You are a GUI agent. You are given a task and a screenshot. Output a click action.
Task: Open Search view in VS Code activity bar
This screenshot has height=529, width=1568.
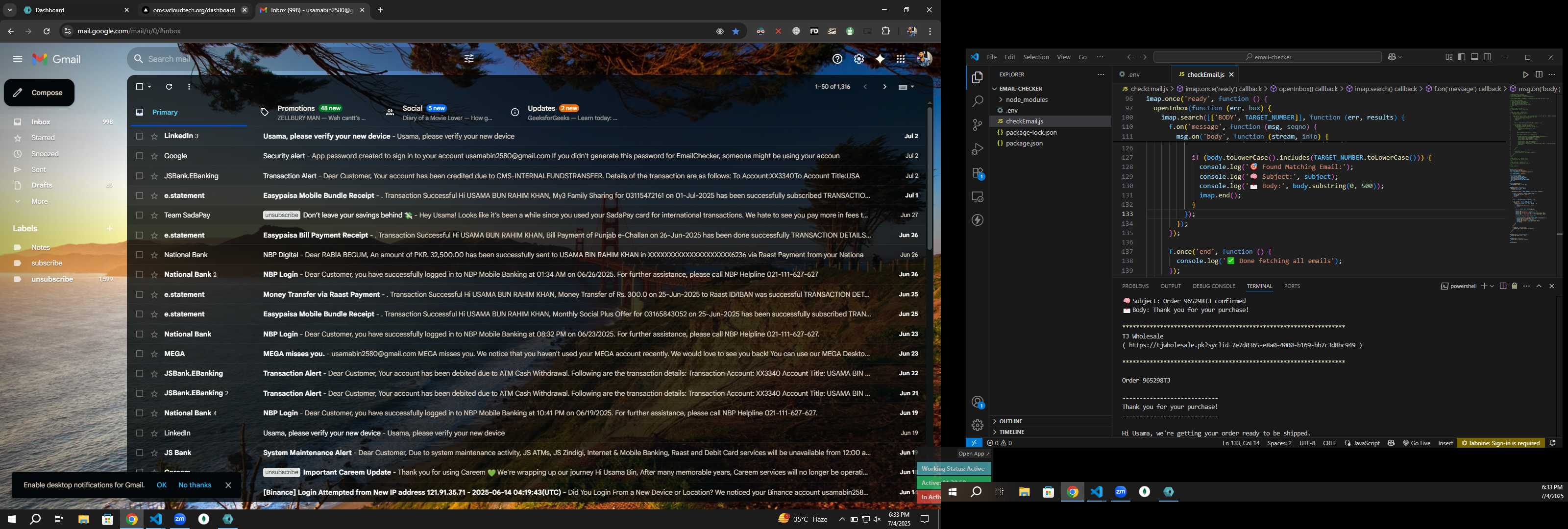pyautogui.click(x=977, y=102)
